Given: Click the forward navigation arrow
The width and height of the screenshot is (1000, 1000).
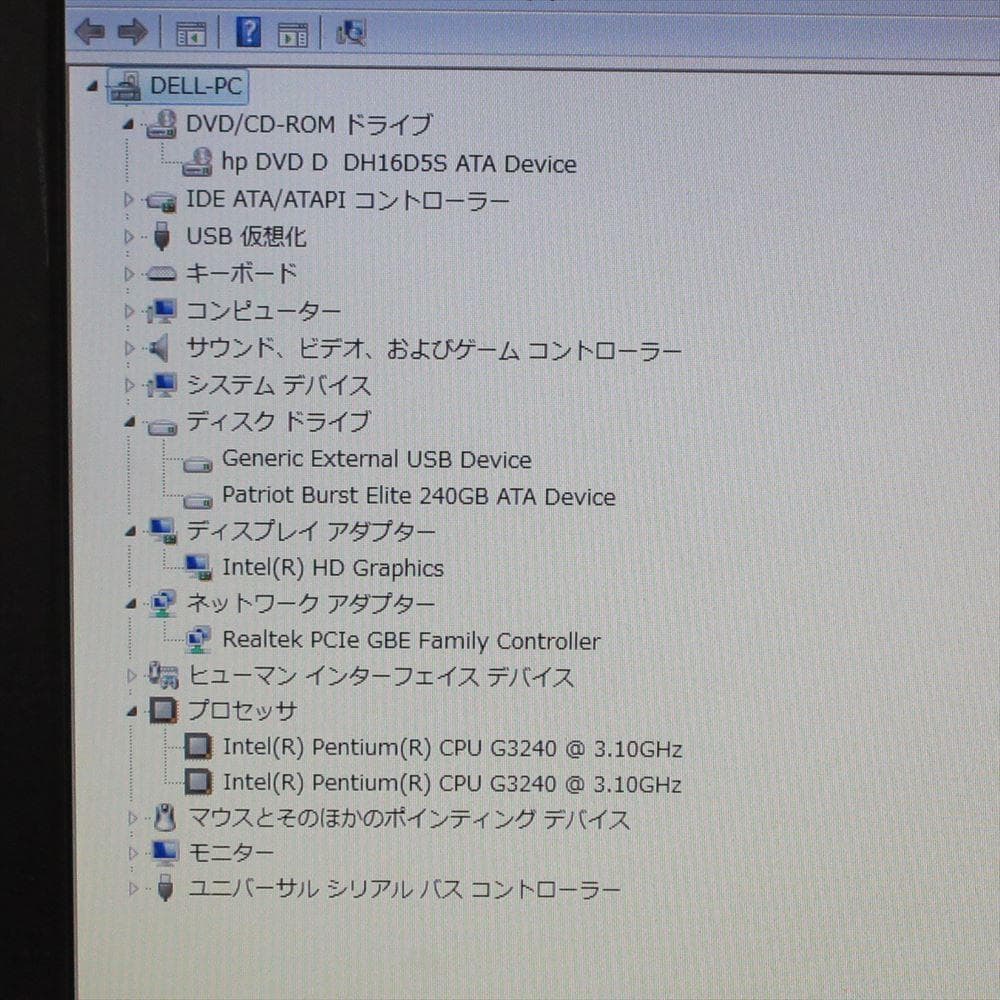Looking at the screenshot, I should tap(133, 33).
